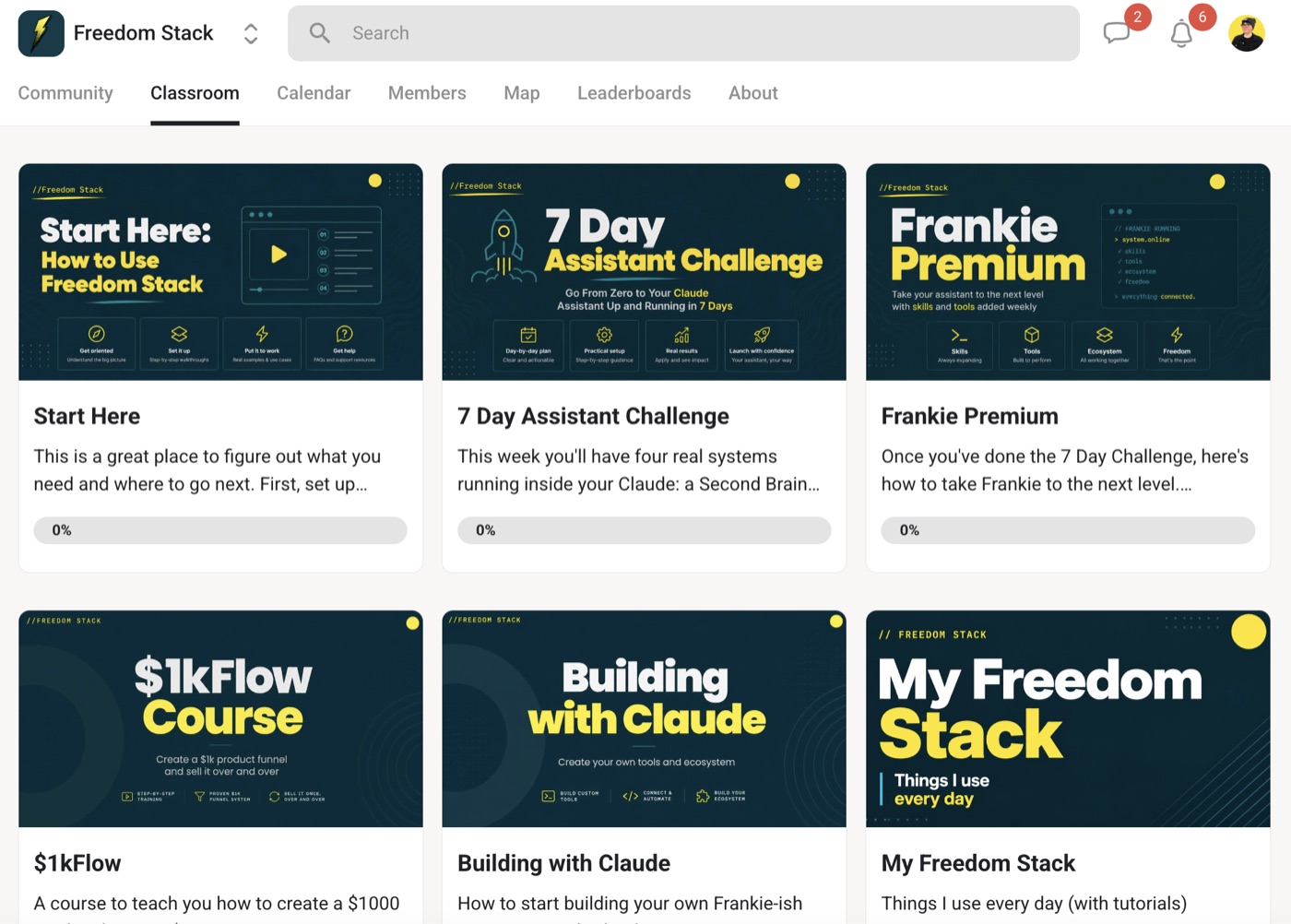Viewport: 1291px width, 924px height.
Task: Click 'Things I use every day (with tutorials)' text
Action: (x=1034, y=904)
